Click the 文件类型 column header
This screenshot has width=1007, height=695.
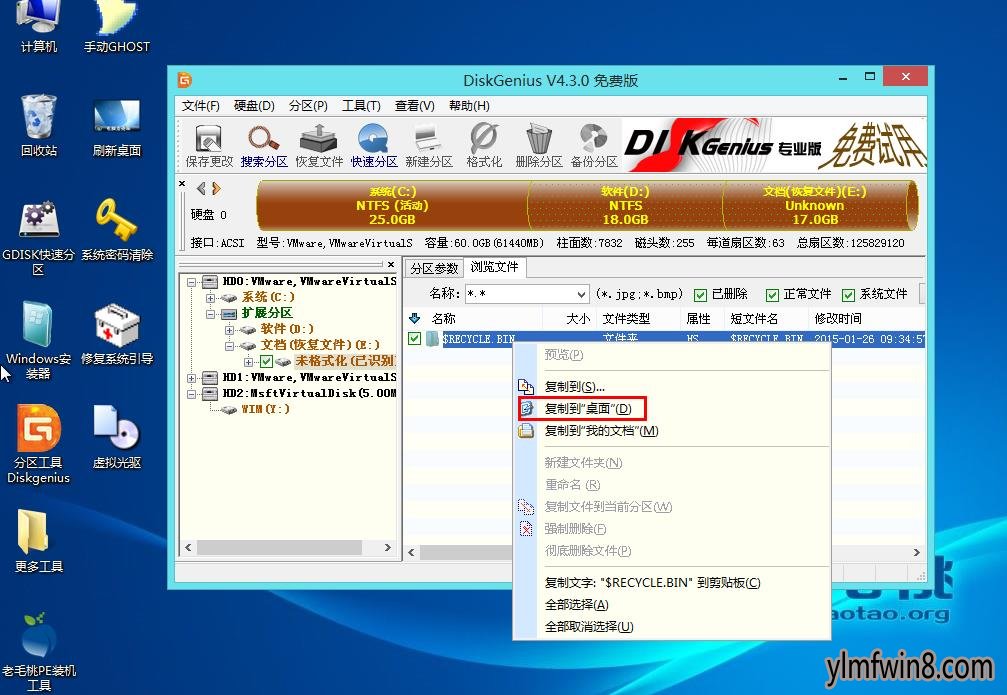coord(638,319)
